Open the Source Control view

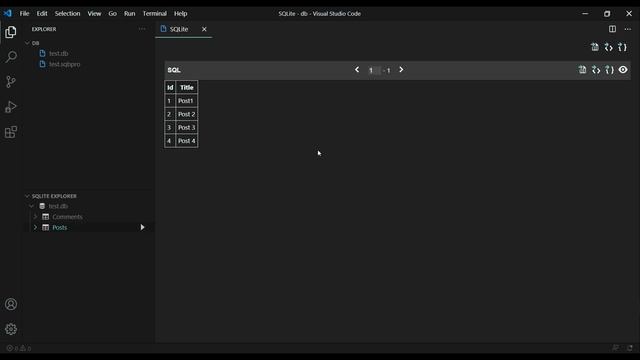tap(11, 82)
